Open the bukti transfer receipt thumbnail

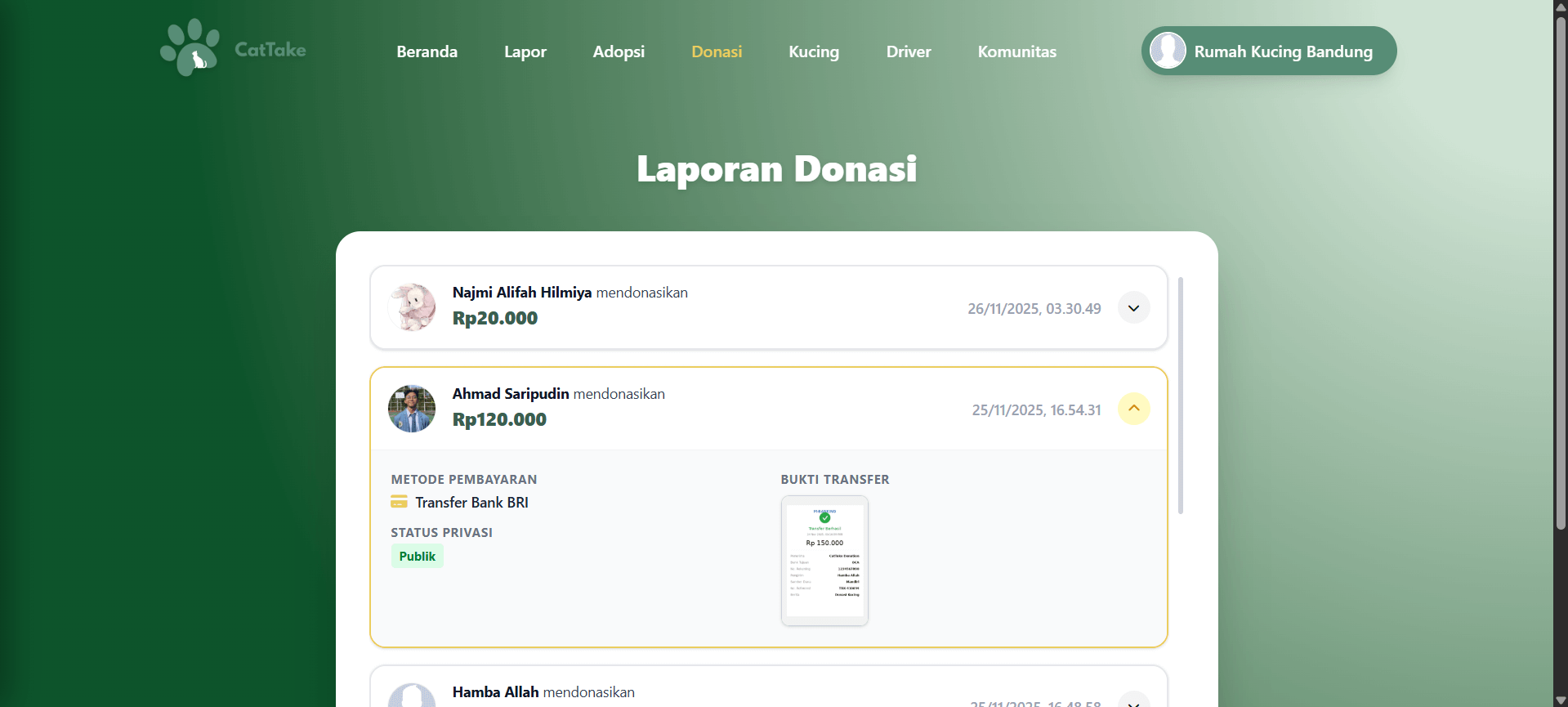tap(824, 561)
